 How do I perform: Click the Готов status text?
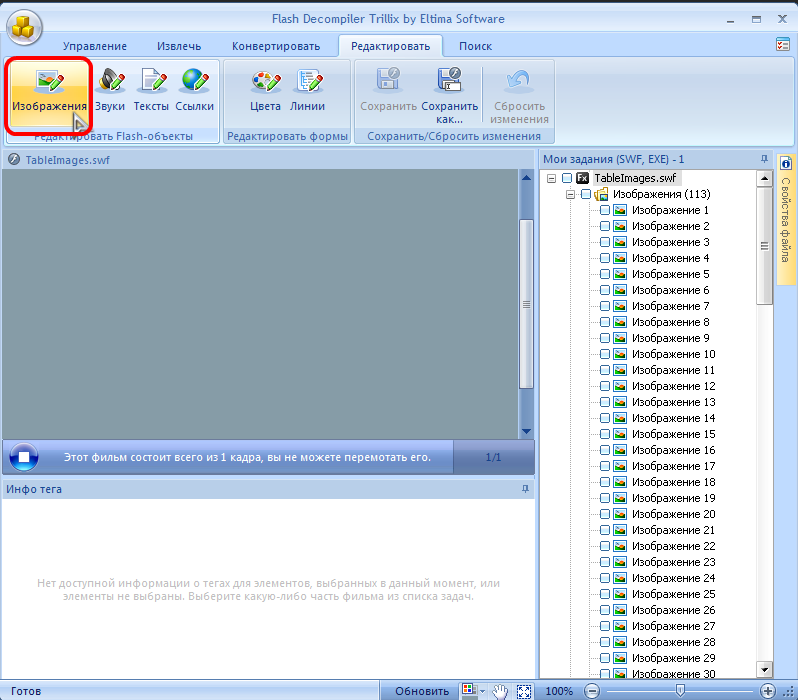point(26,691)
